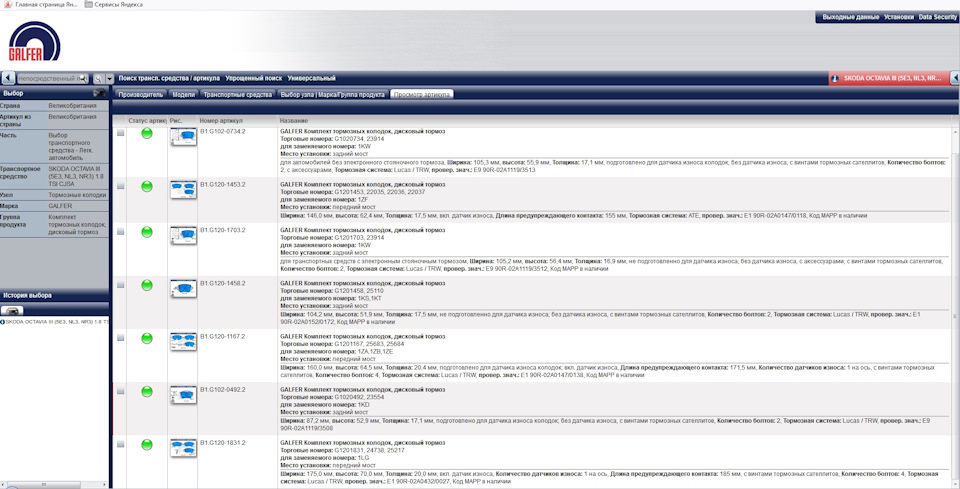Tick checkbox for article B1.G102-0734.2
Image resolution: width=960 pixels, height=489 pixels.
121,133
